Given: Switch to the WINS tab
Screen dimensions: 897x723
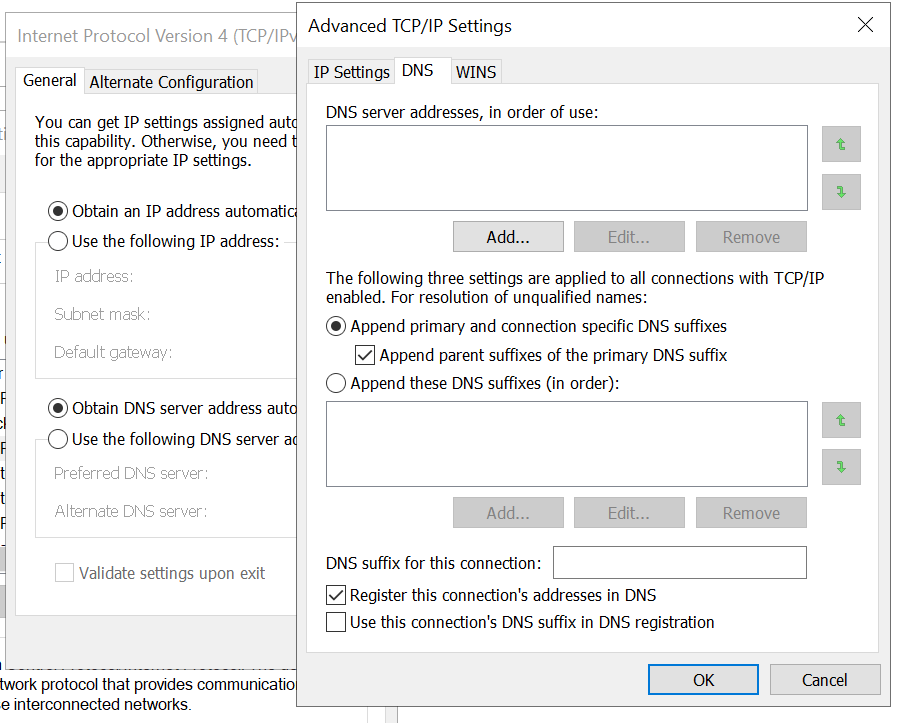Looking at the screenshot, I should [475, 71].
